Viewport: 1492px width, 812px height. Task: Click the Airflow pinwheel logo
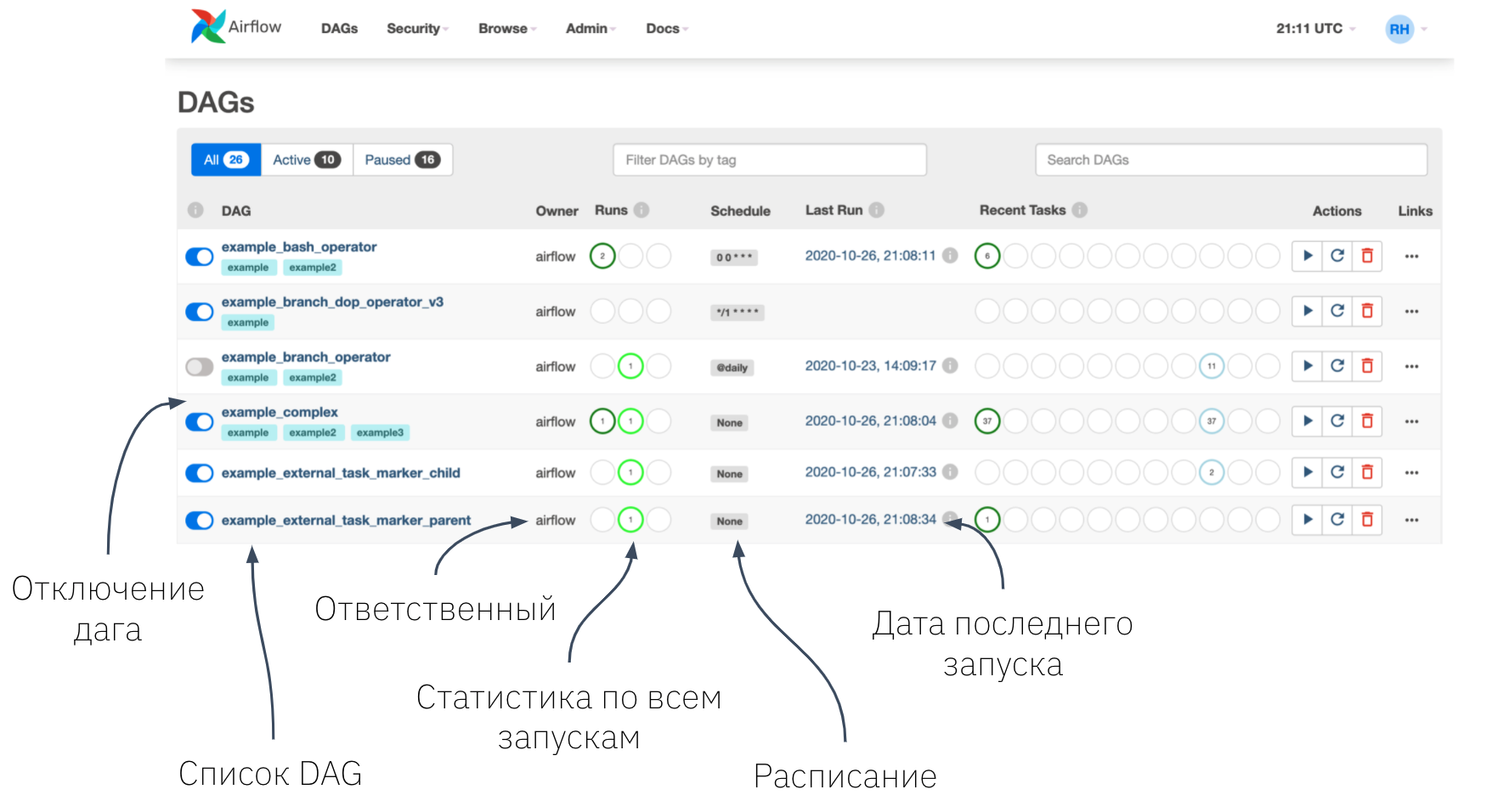(208, 26)
